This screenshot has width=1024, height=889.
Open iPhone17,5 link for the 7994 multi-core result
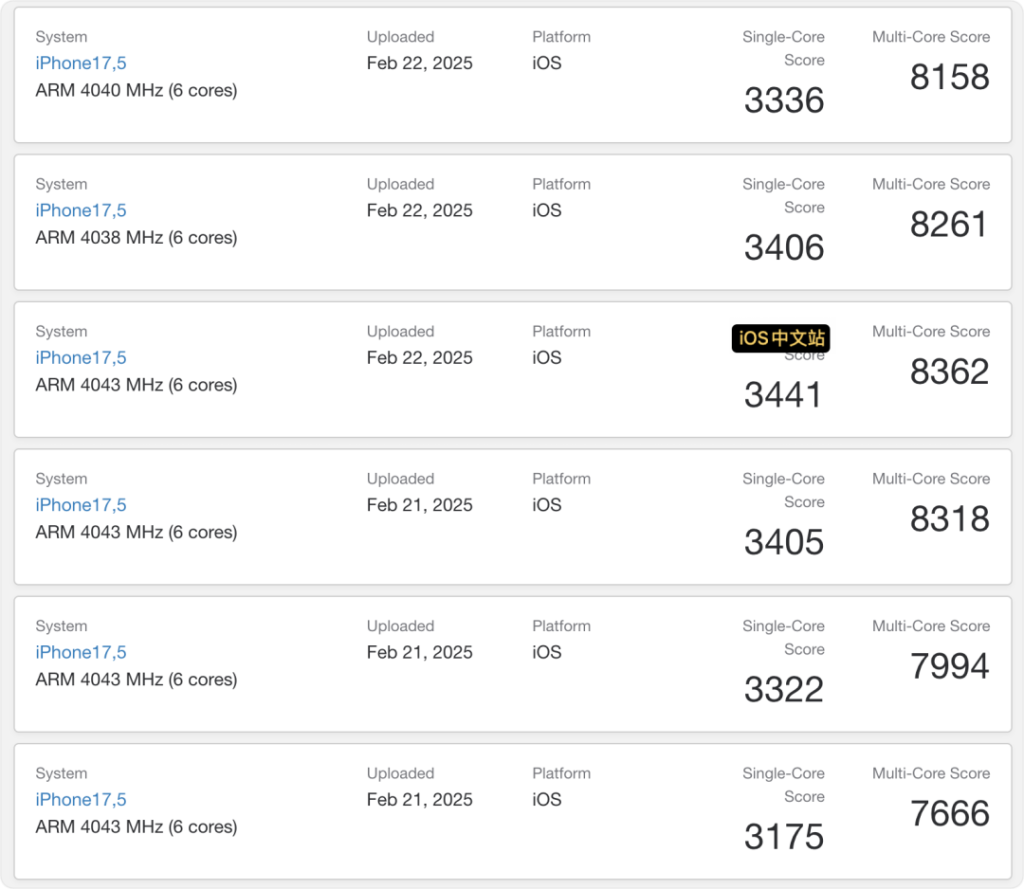click(81, 652)
